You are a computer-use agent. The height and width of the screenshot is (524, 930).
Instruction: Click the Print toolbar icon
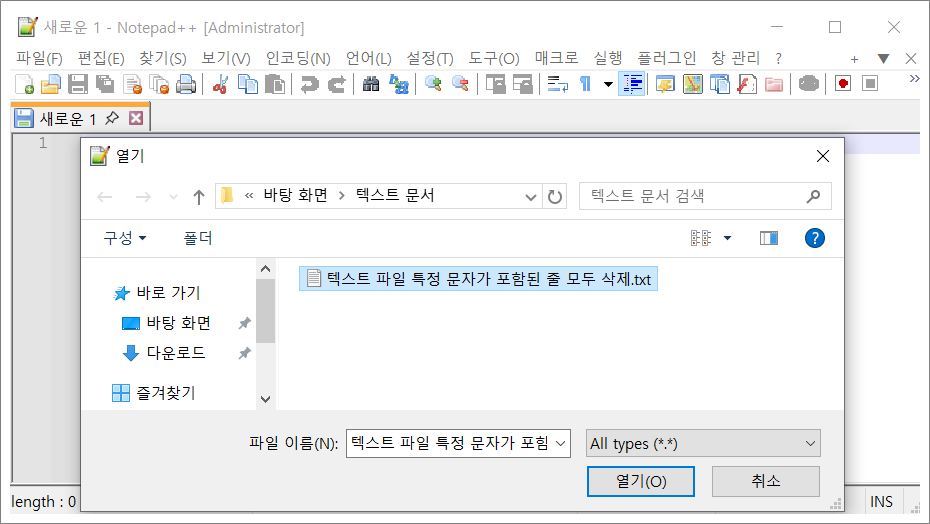coord(186,84)
